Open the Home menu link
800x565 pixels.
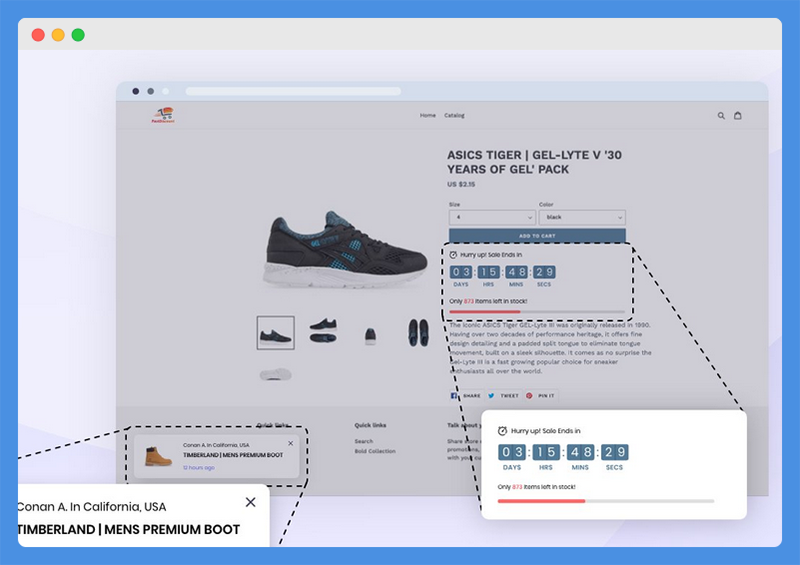pyautogui.click(x=428, y=115)
